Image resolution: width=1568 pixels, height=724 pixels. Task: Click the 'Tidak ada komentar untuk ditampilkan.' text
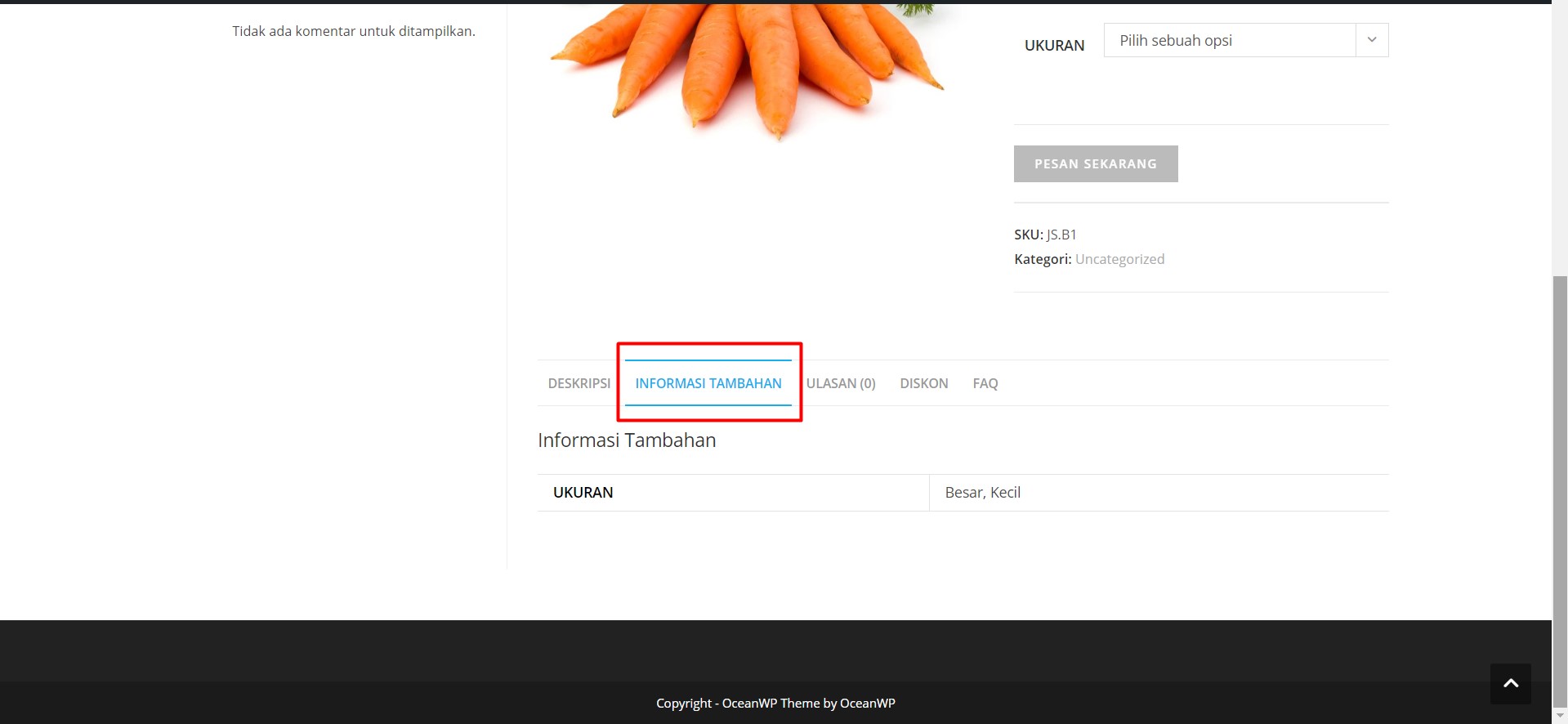tap(354, 31)
